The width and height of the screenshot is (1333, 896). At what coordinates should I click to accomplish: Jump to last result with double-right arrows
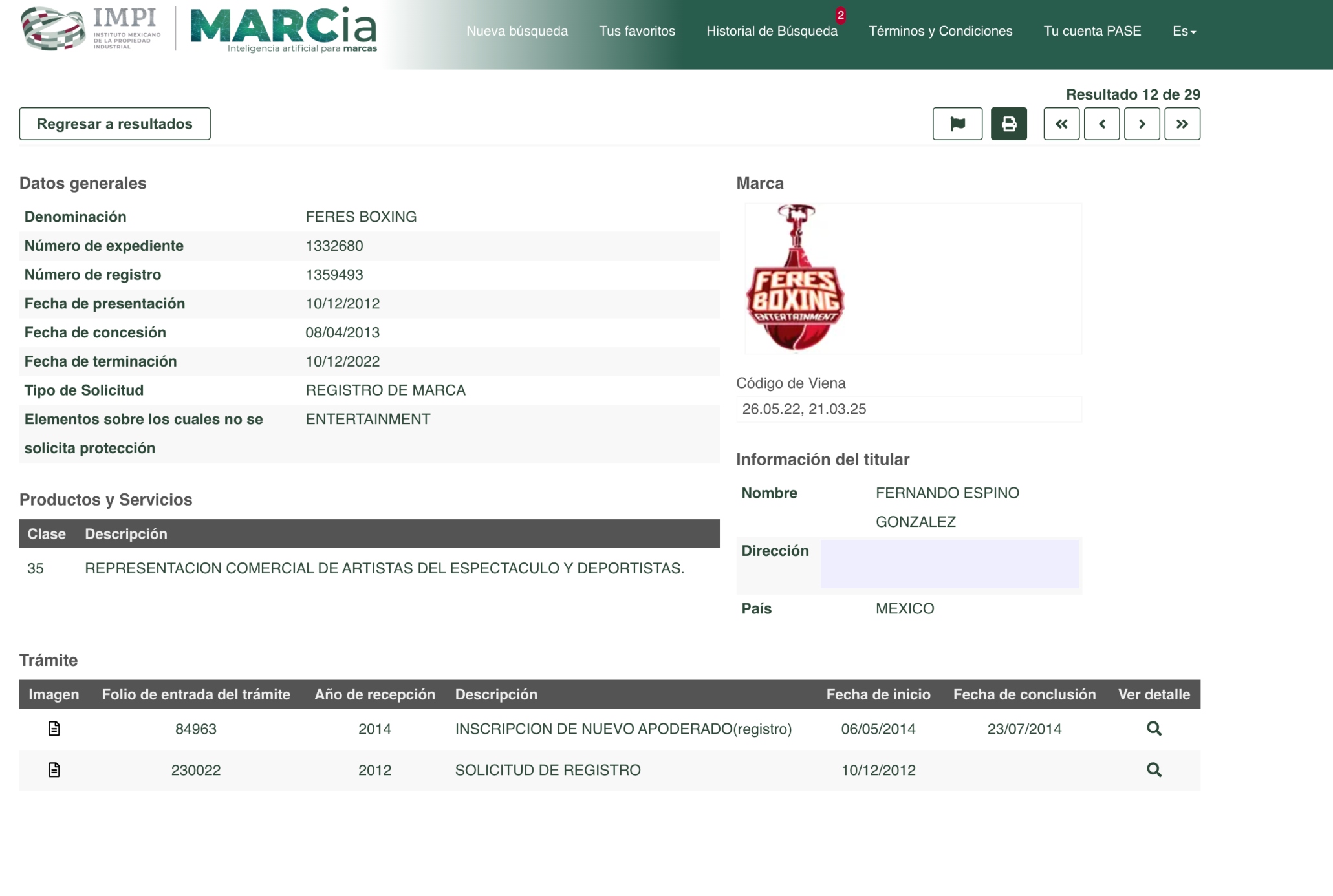pos(1182,123)
